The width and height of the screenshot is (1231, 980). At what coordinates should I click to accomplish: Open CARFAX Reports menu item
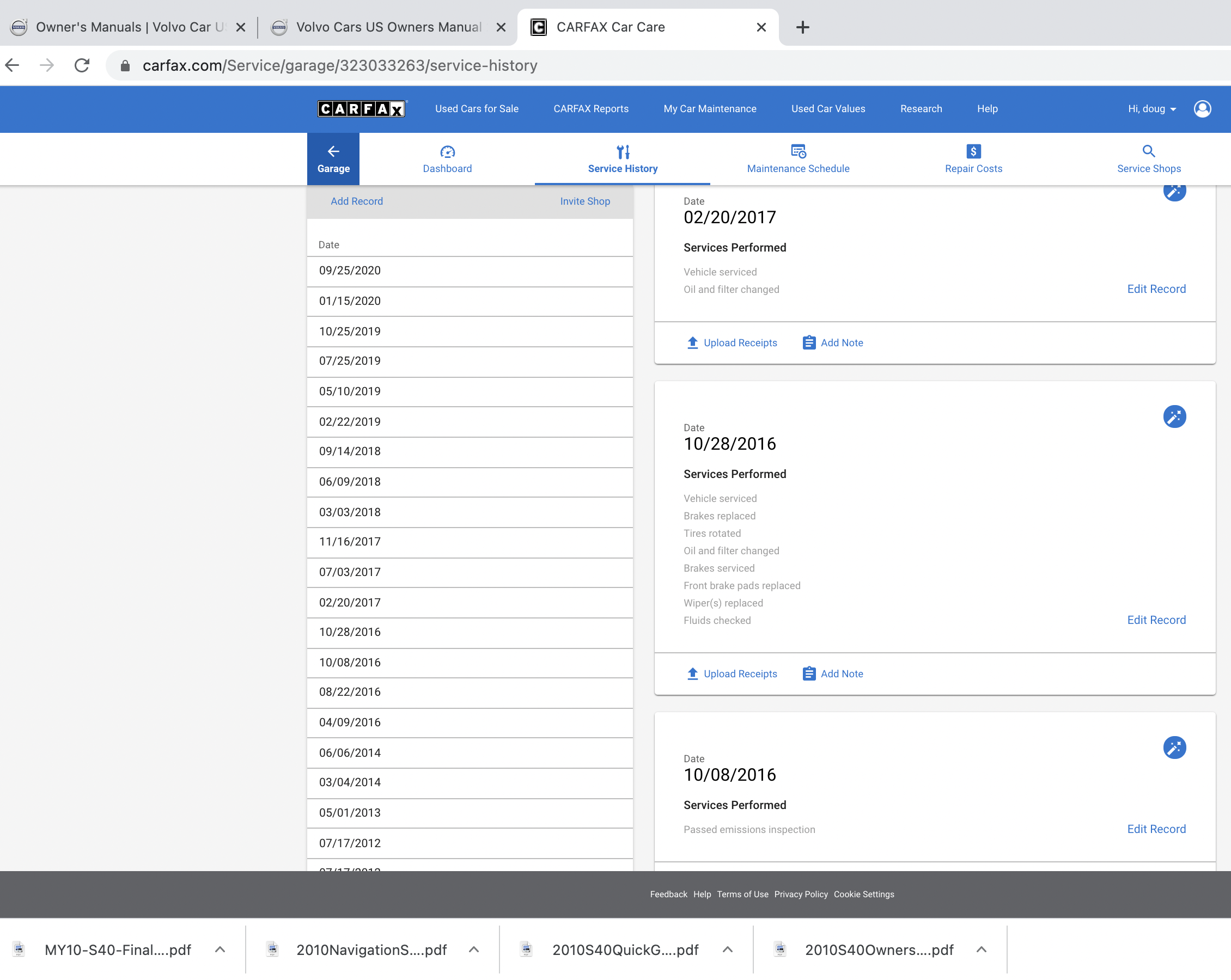[591, 108]
